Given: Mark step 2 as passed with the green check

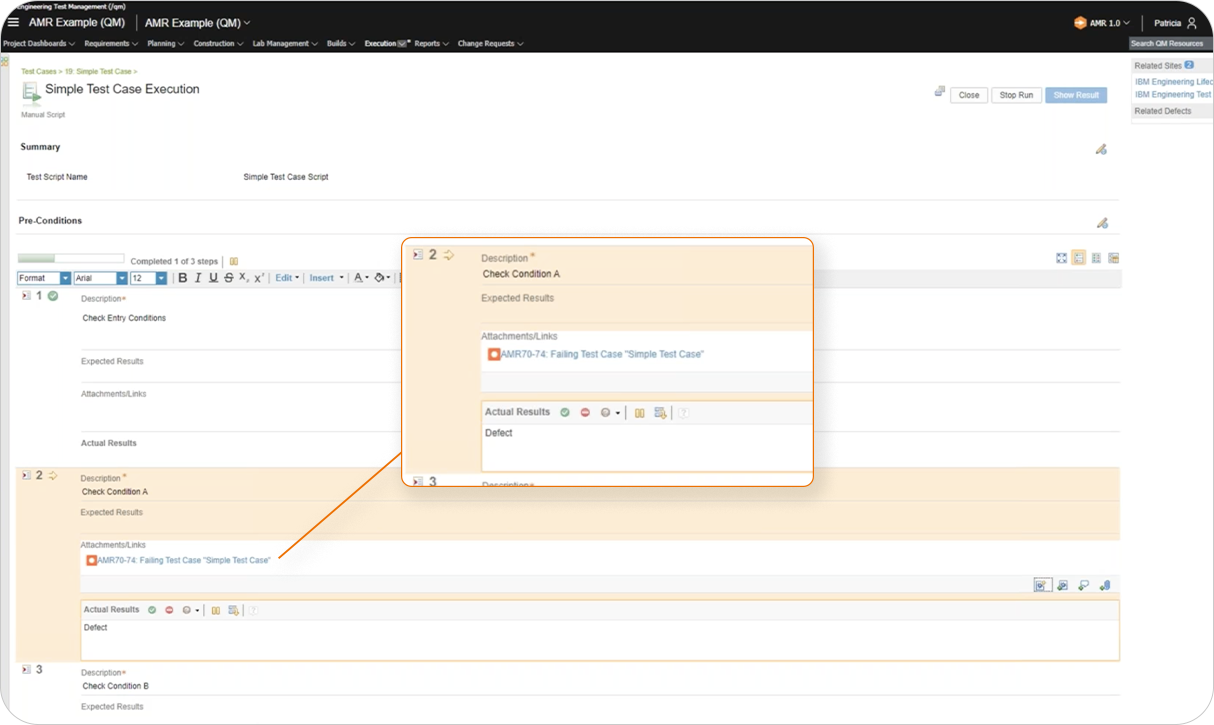Looking at the screenshot, I should pyautogui.click(x=152, y=610).
